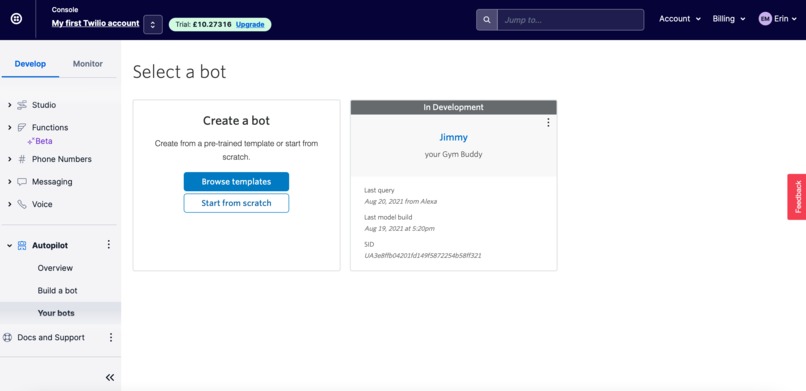The width and height of the screenshot is (806, 391).
Task: Click the Create a bot heading
Action: [236, 121]
